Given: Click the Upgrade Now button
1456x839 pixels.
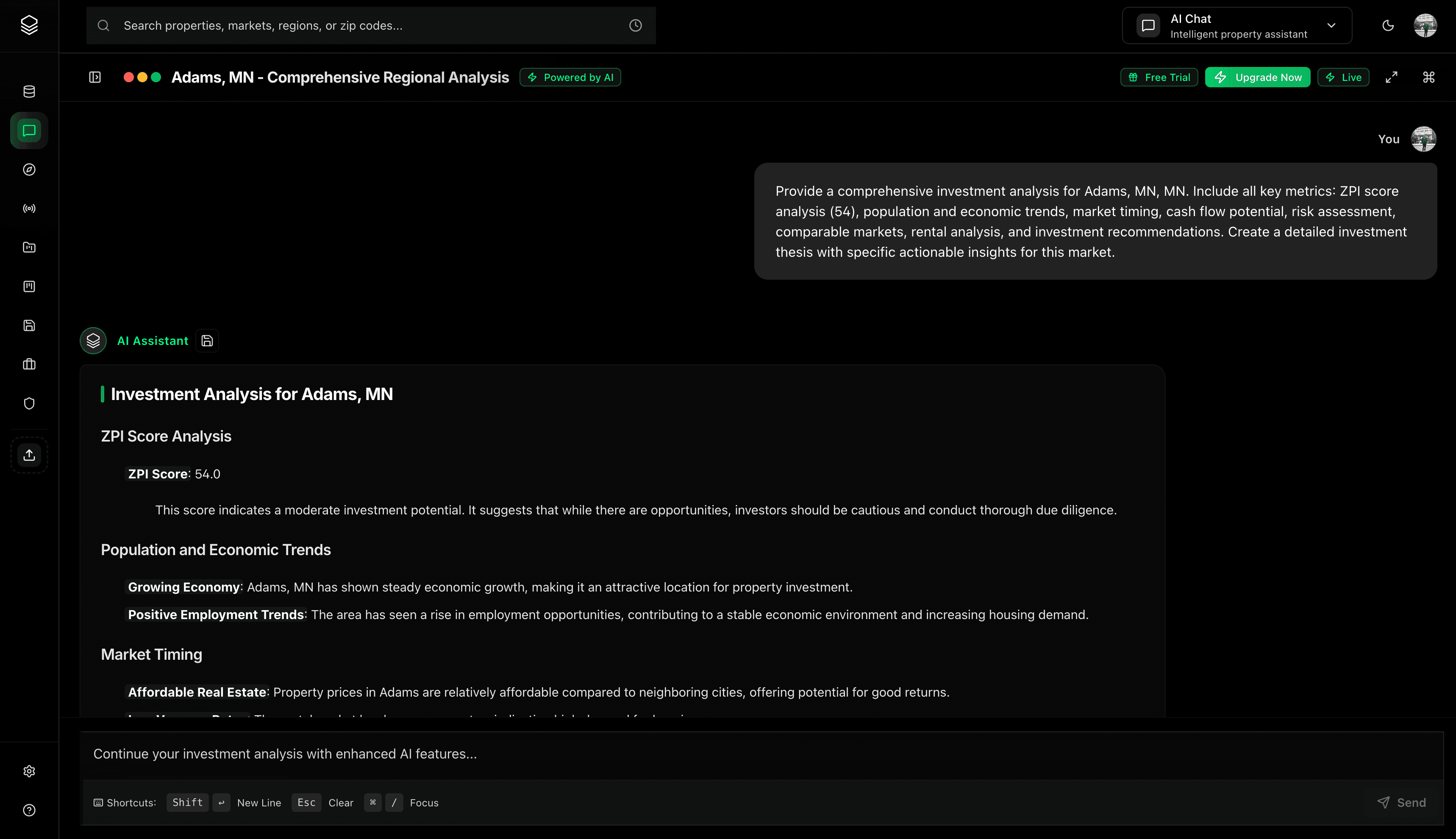Looking at the screenshot, I should (x=1257, y=77).
